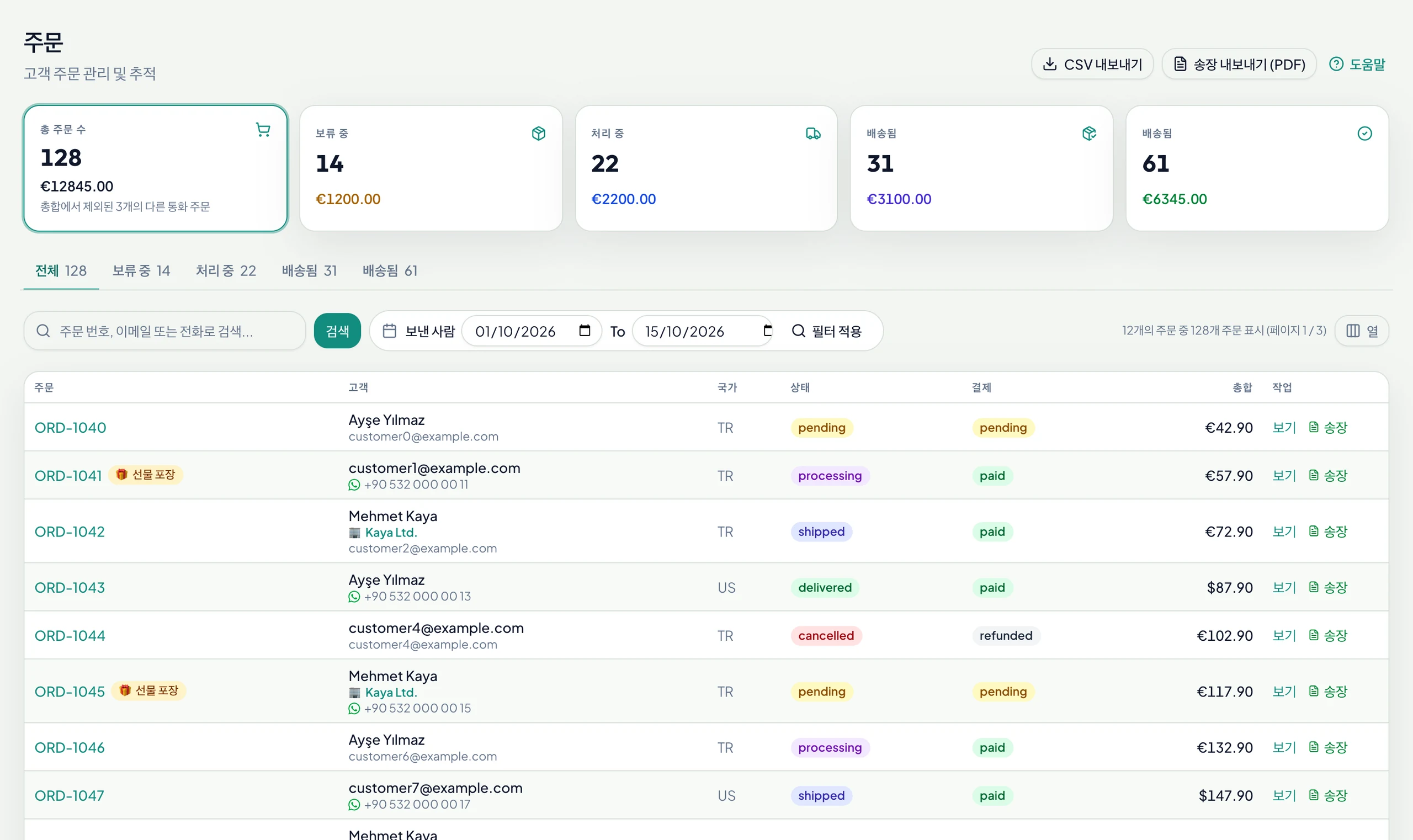Switch to the 처리 중 22 tab

click(226, 270)
